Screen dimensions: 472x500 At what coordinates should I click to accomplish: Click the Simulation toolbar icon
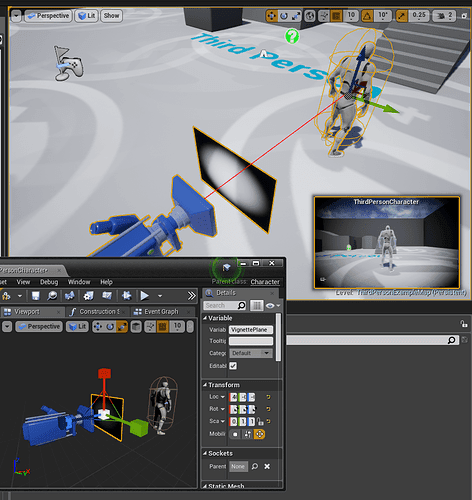click(x=126, y=296)
